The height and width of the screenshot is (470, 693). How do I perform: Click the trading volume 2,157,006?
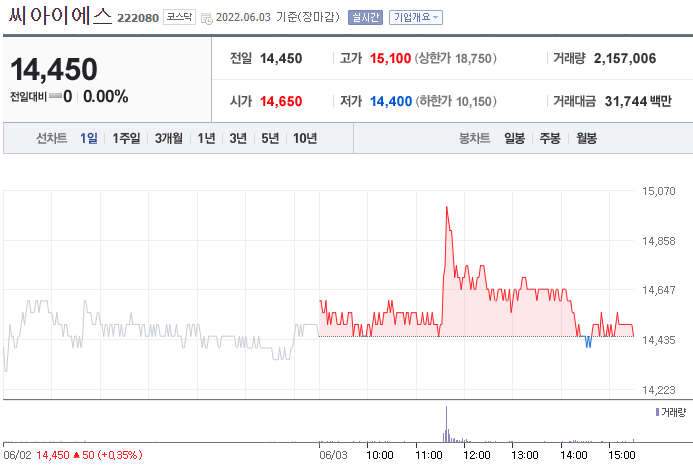pos(624,58)
